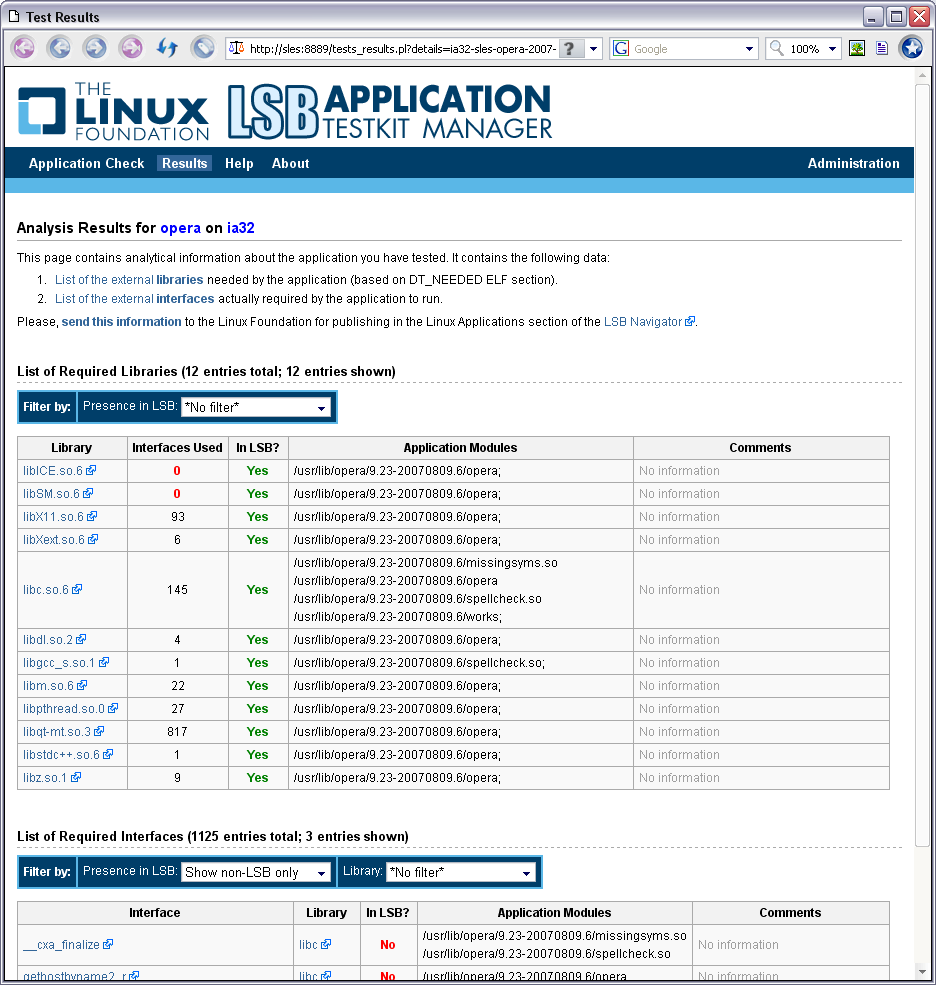
Task: Open the Help navigation item
Action: point(239,163)
